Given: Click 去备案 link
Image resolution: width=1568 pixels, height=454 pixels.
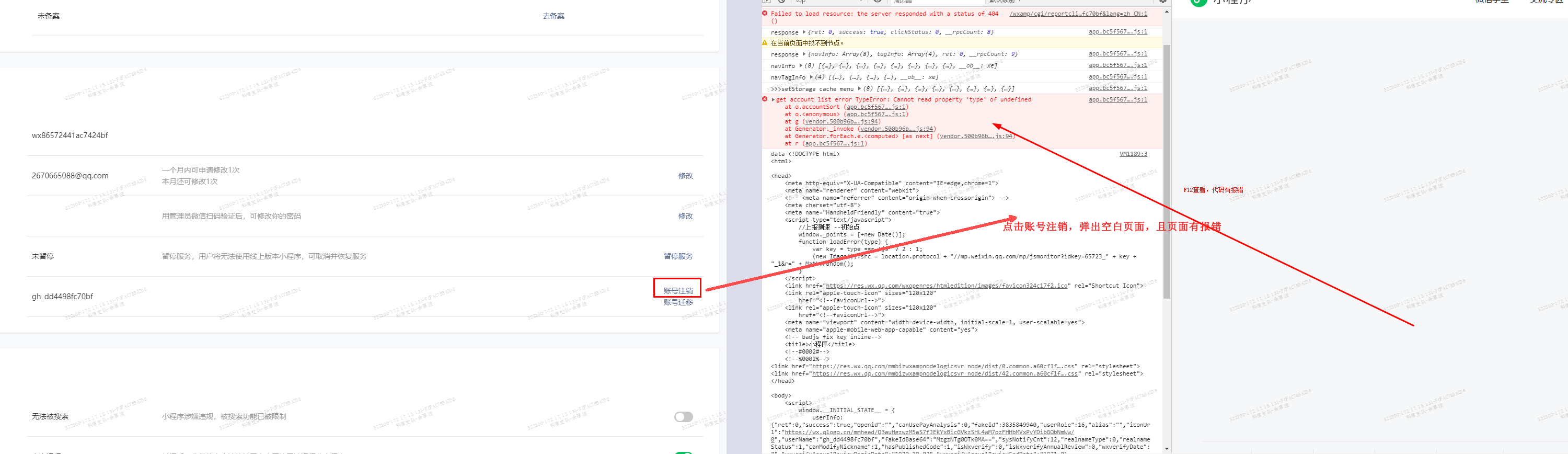Looking at the screenshot, I should [552, 16].
